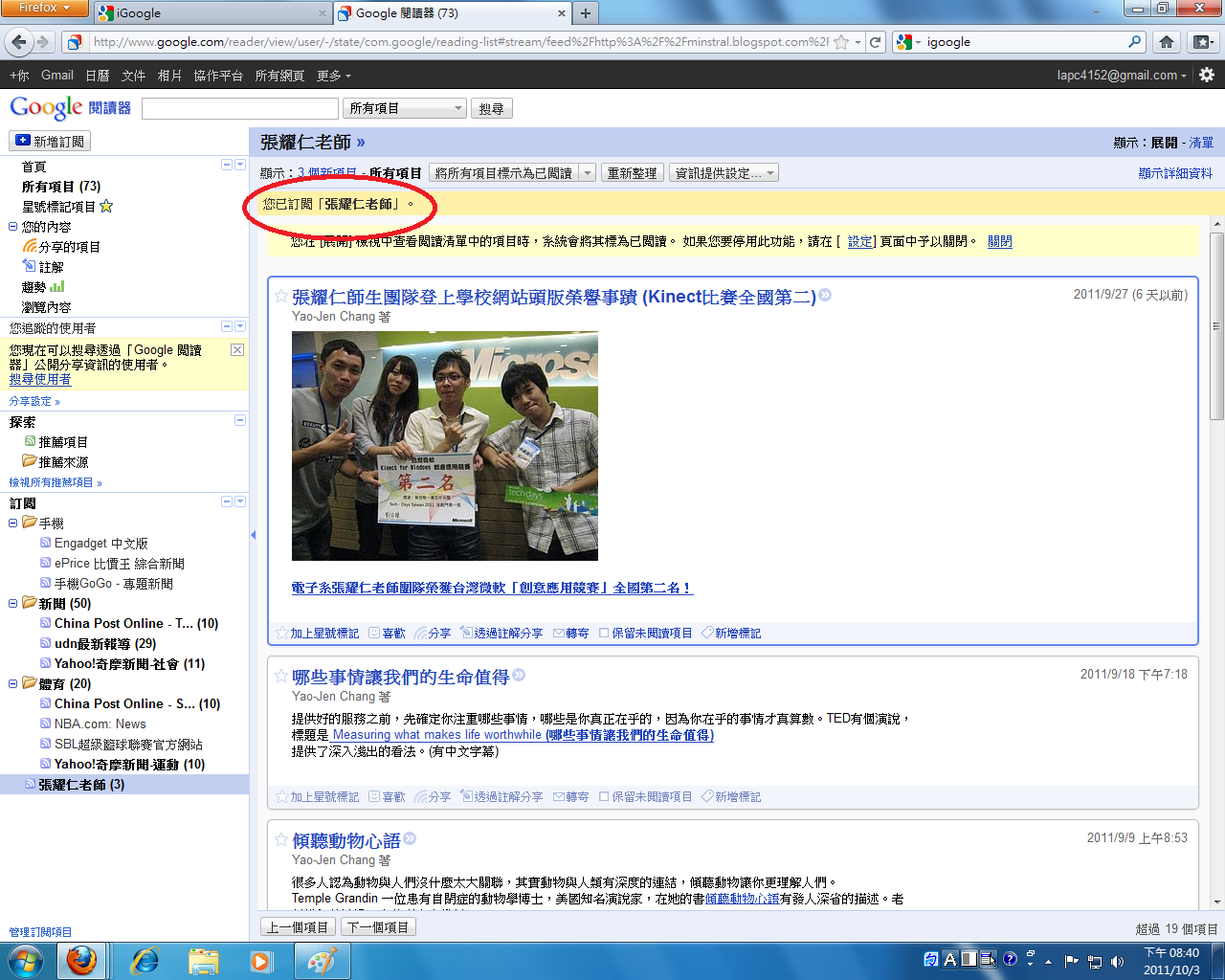
Task: Adjust volume from the system tray speaker
Action: coord(1117,961)
